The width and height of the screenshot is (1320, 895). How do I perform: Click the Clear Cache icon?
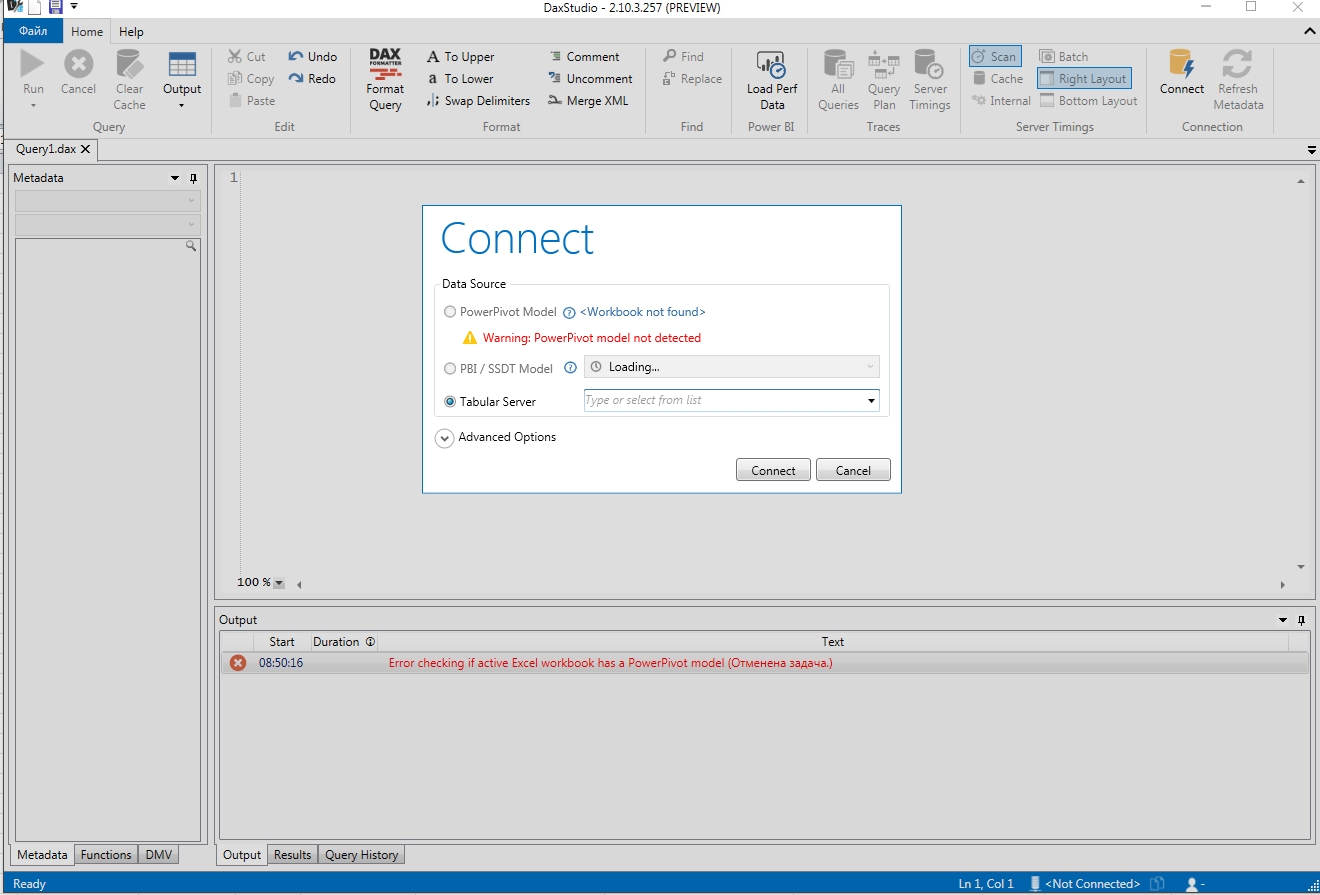point(129,77)
